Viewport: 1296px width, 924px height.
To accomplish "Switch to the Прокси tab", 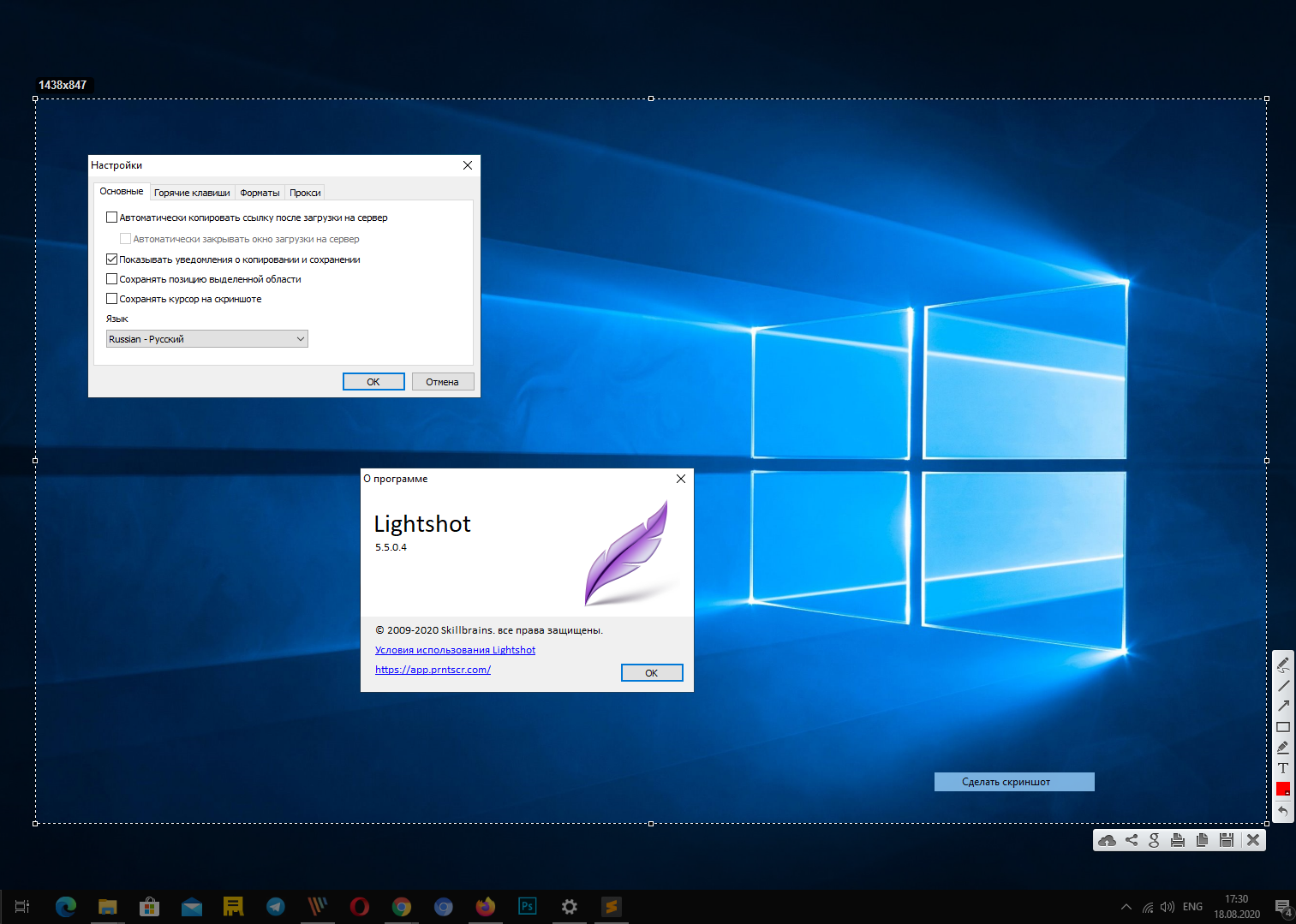I will click(x=305, y=193).
